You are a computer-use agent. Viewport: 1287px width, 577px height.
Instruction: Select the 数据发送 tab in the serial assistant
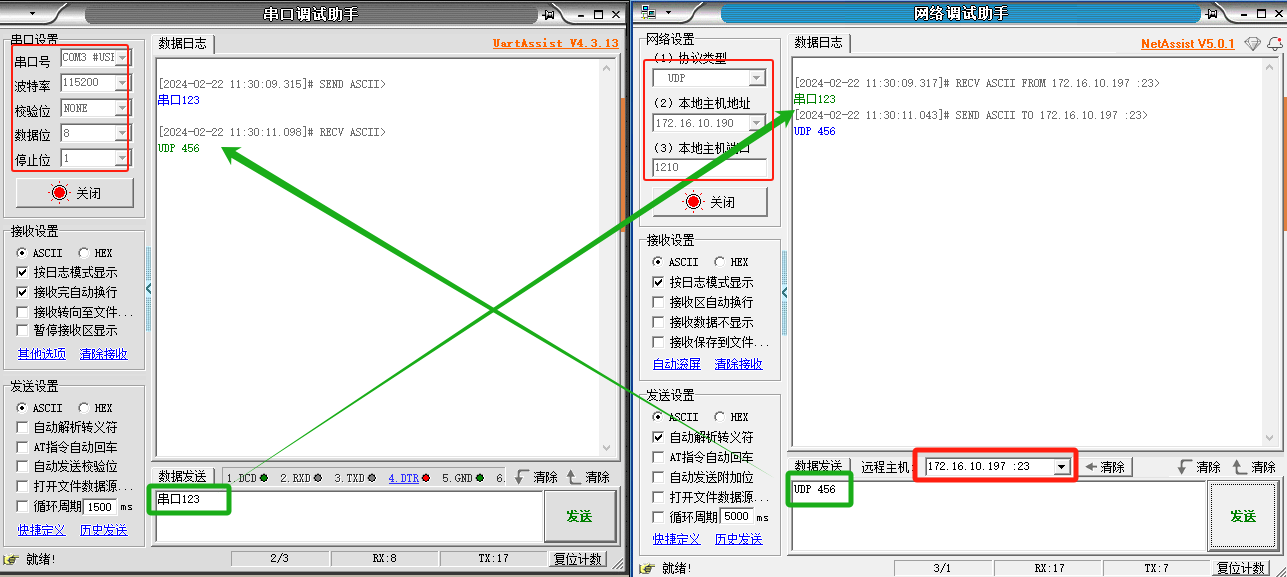tap(182, 477)
